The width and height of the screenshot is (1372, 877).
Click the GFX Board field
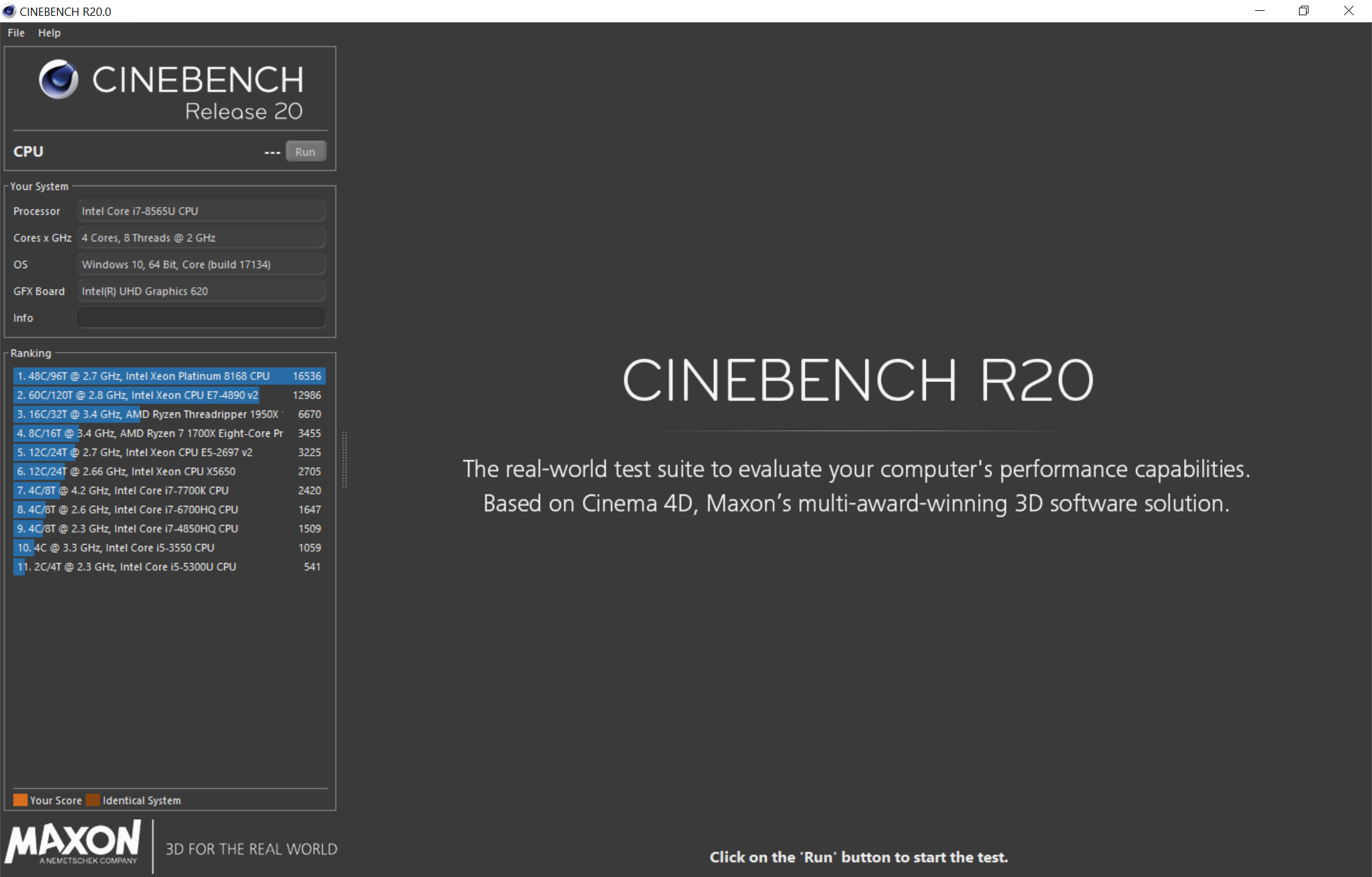pyautogui.click(x=201, y=291)
